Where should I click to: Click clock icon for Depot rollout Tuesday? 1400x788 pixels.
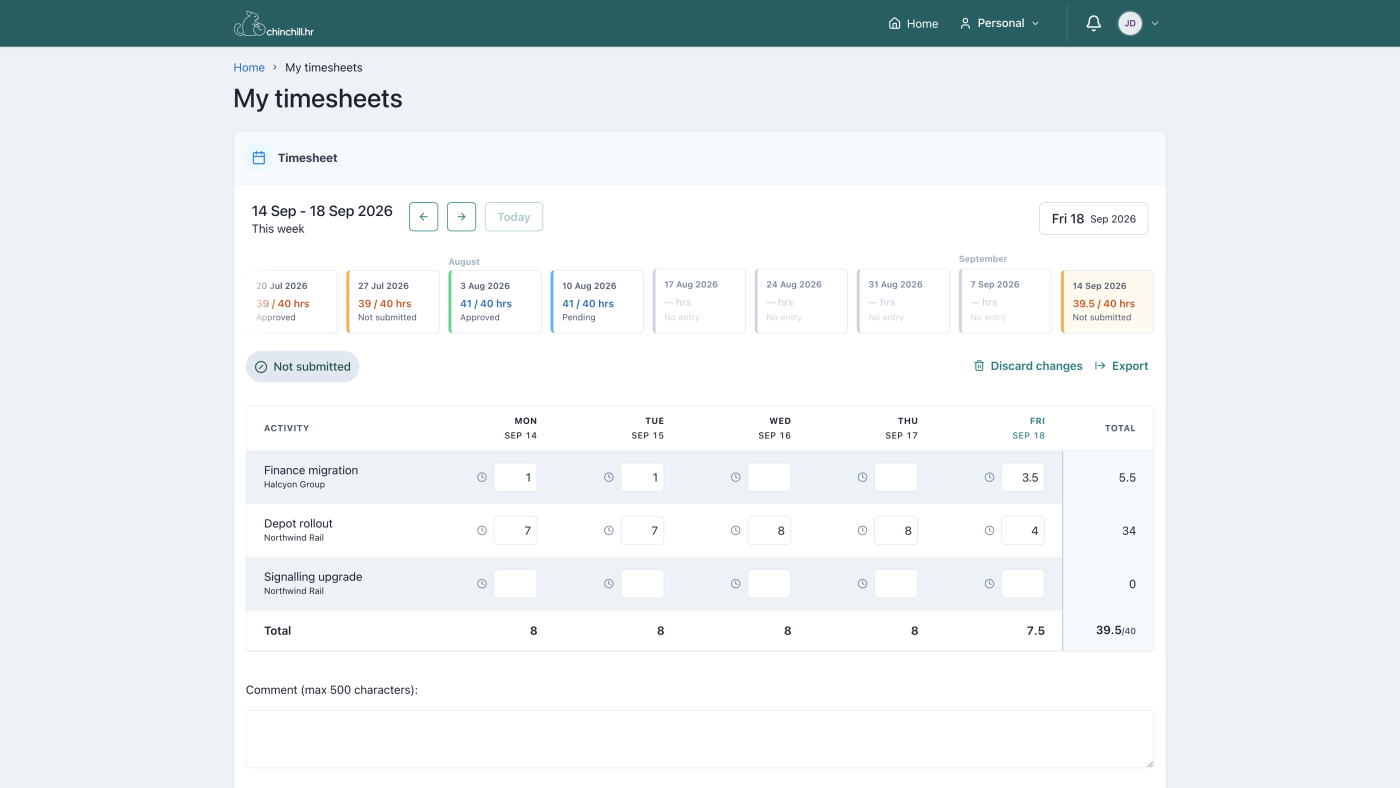coord(609,531)
